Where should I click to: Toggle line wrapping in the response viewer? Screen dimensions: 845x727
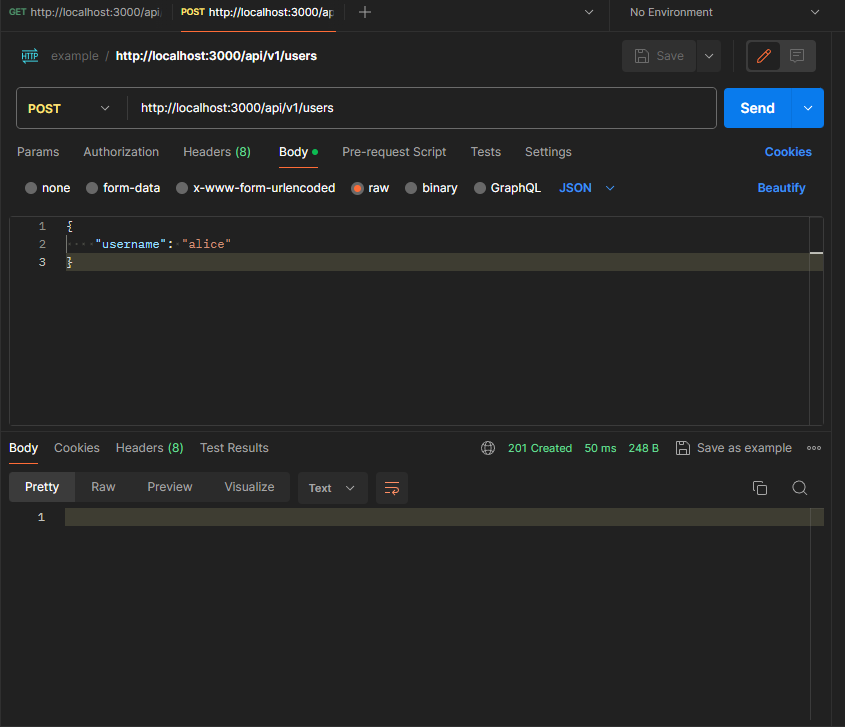pos(391,487)
